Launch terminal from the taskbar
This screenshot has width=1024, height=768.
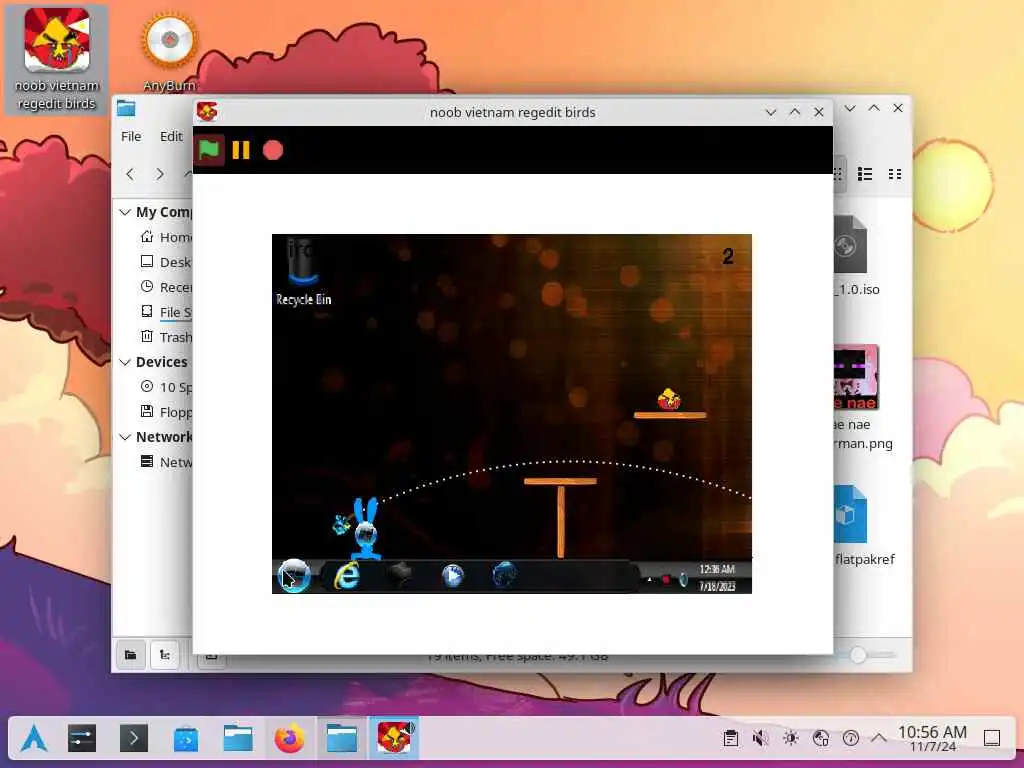(x=134, y=739)
